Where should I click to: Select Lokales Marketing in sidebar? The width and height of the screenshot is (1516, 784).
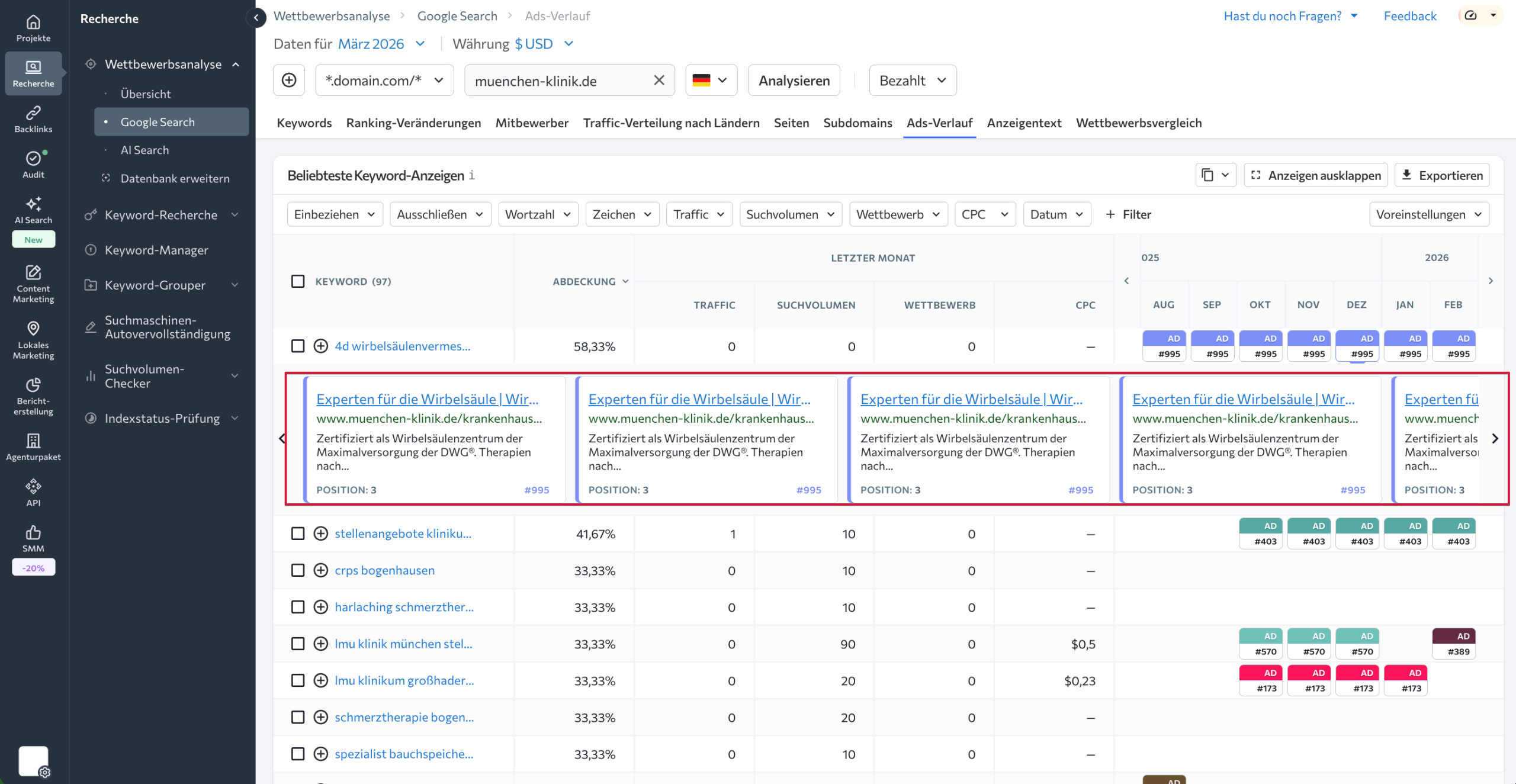(x=33, y=339)
